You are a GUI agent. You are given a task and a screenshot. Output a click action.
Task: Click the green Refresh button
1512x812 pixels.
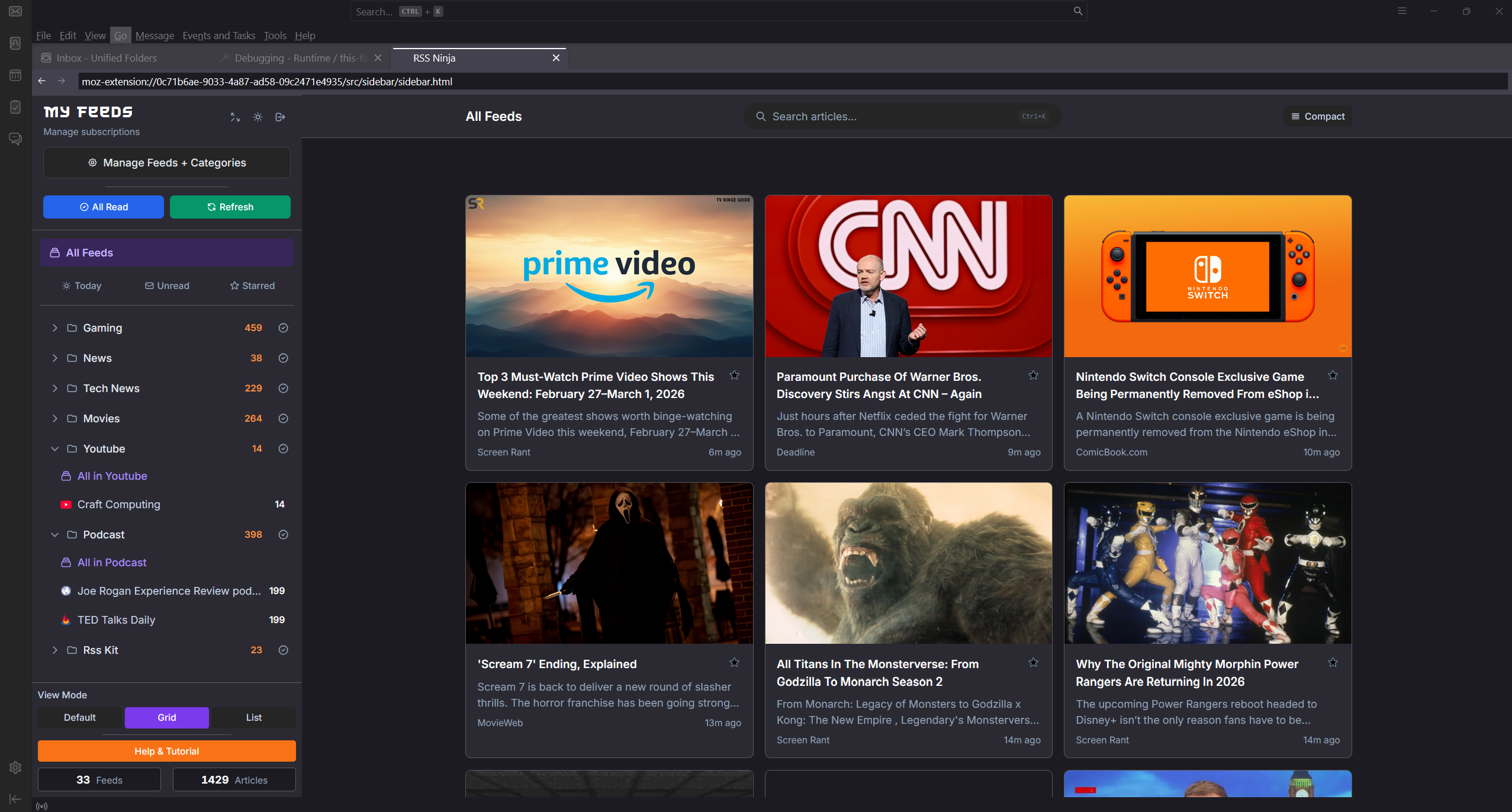(230, 207)
